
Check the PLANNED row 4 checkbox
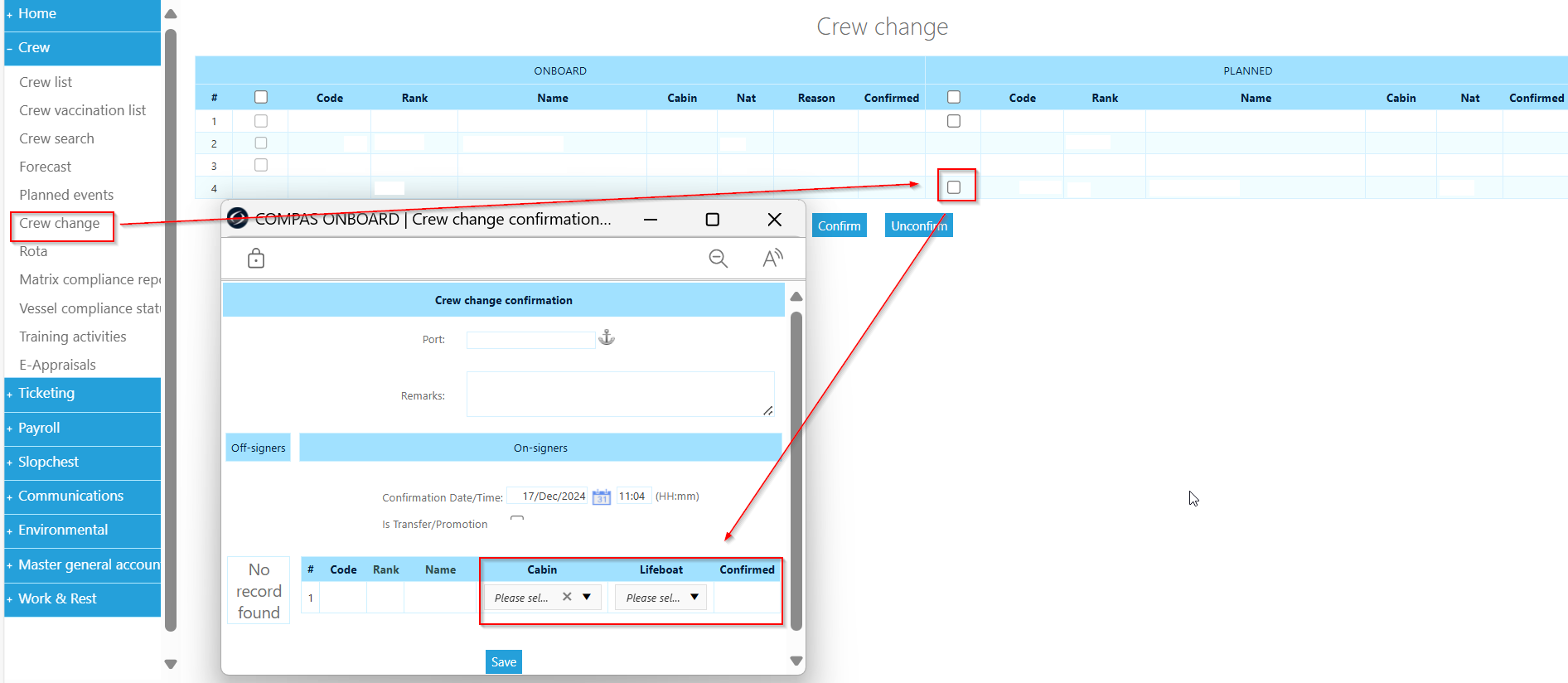coord(954,187)
